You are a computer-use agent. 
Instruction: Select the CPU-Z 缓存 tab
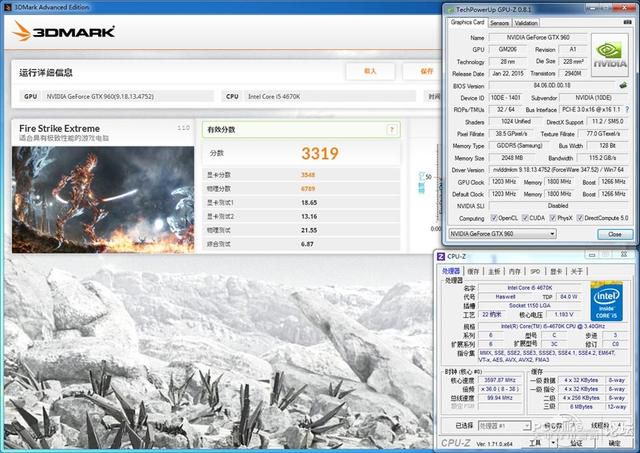pos(473,271)
